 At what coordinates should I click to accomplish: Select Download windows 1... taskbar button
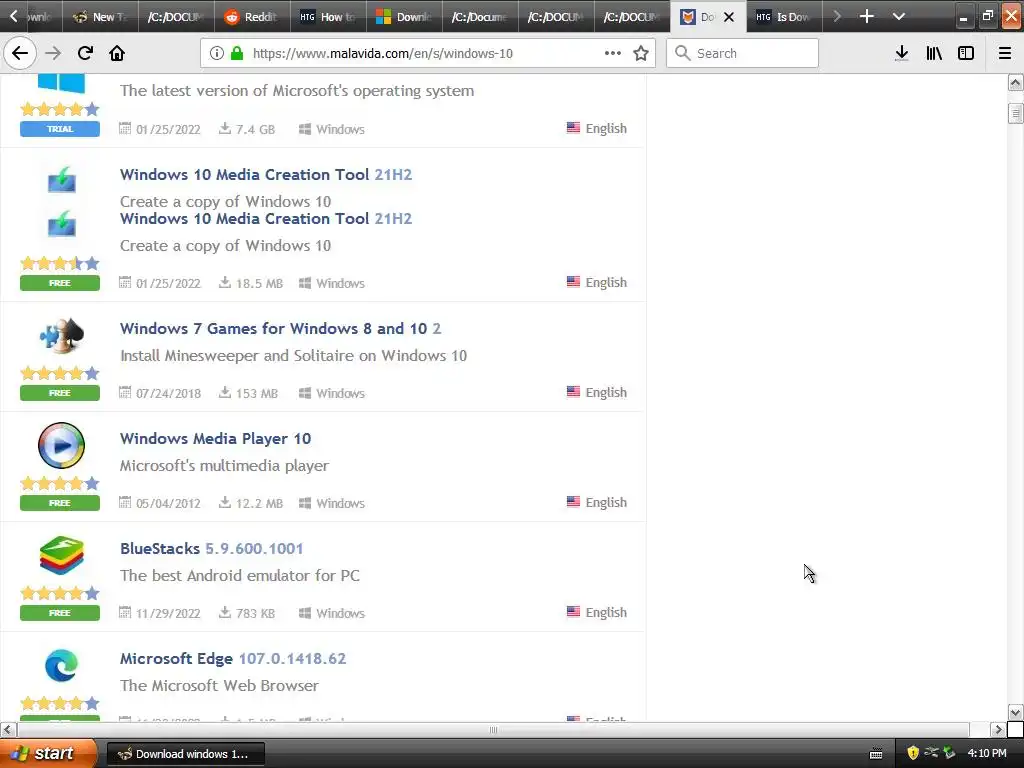point(185,754)
